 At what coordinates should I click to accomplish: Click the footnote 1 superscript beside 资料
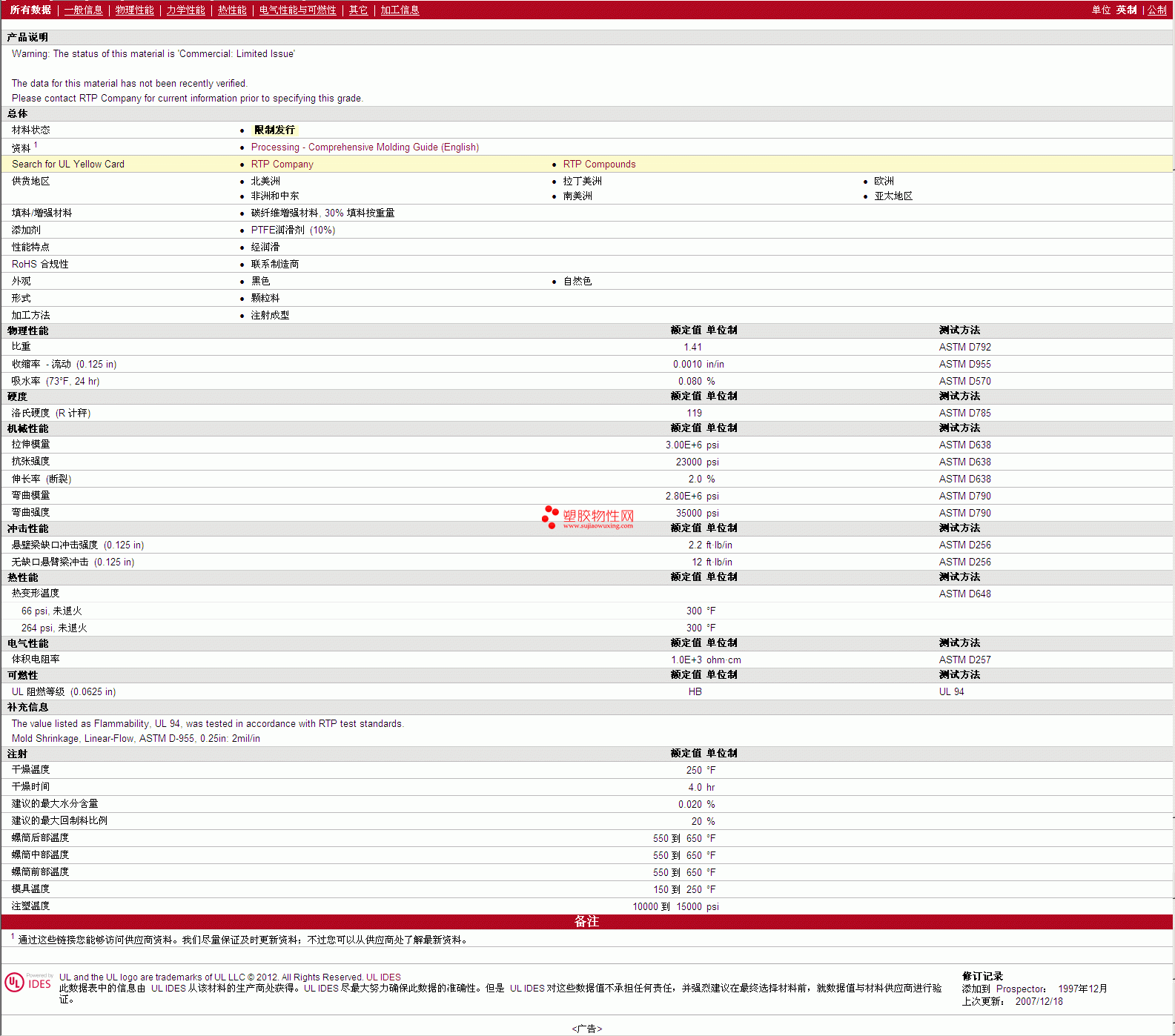click(36, 145)
